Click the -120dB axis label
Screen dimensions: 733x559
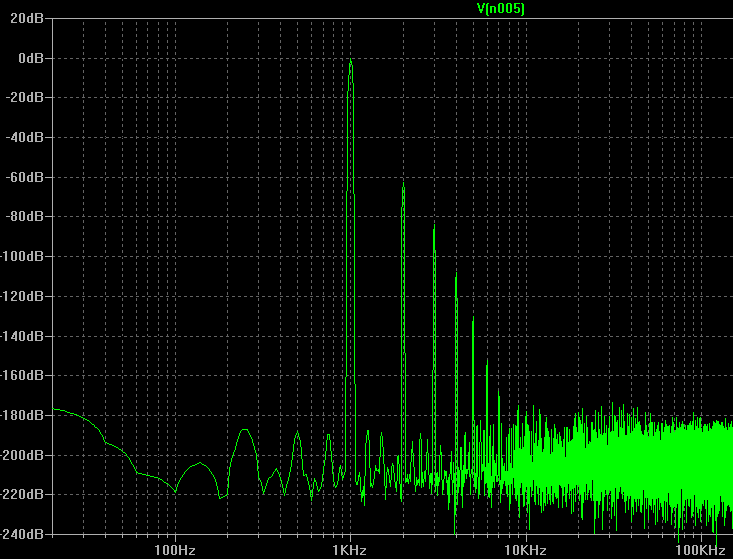point(22,296)
